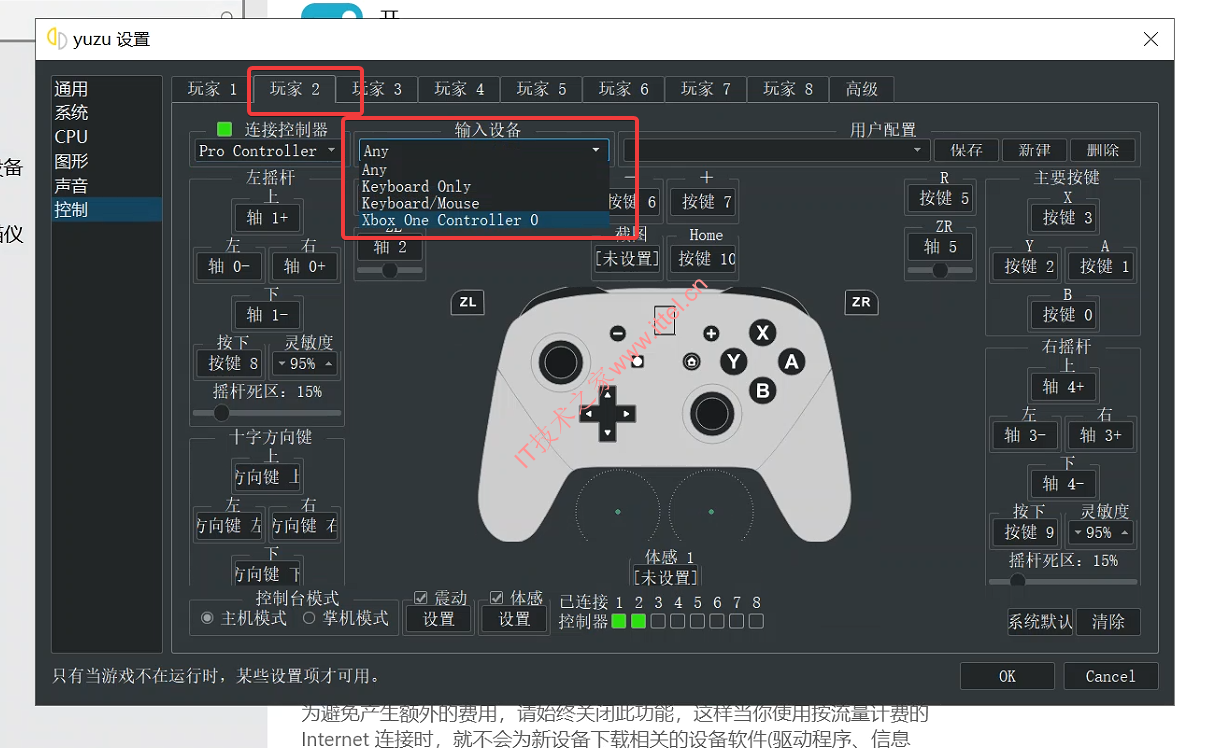Viewport: 1222px width, 748px height.
Task: Confirm settings with the OK button
Action: click(1007, 676)
